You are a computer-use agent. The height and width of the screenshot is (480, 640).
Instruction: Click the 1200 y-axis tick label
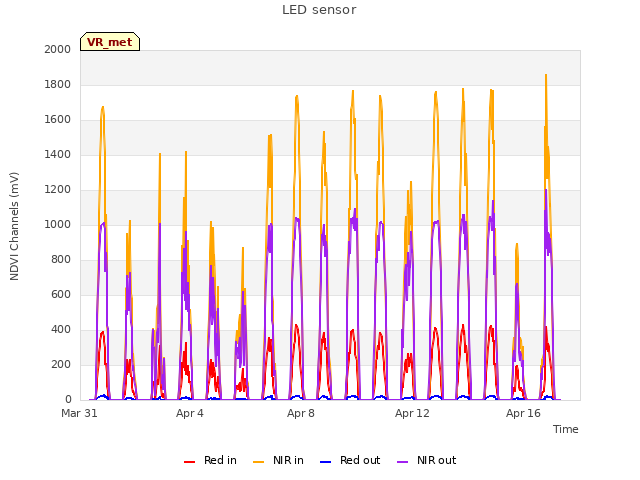(x=58, y=189)
